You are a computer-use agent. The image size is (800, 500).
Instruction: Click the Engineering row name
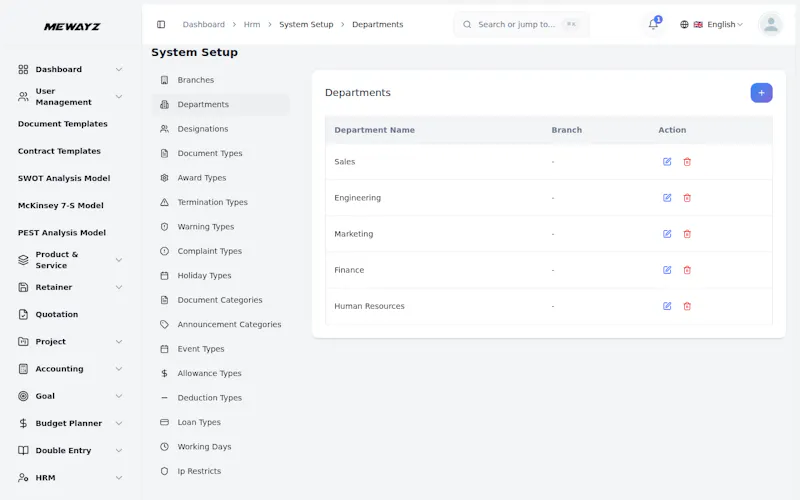[358, 198]
